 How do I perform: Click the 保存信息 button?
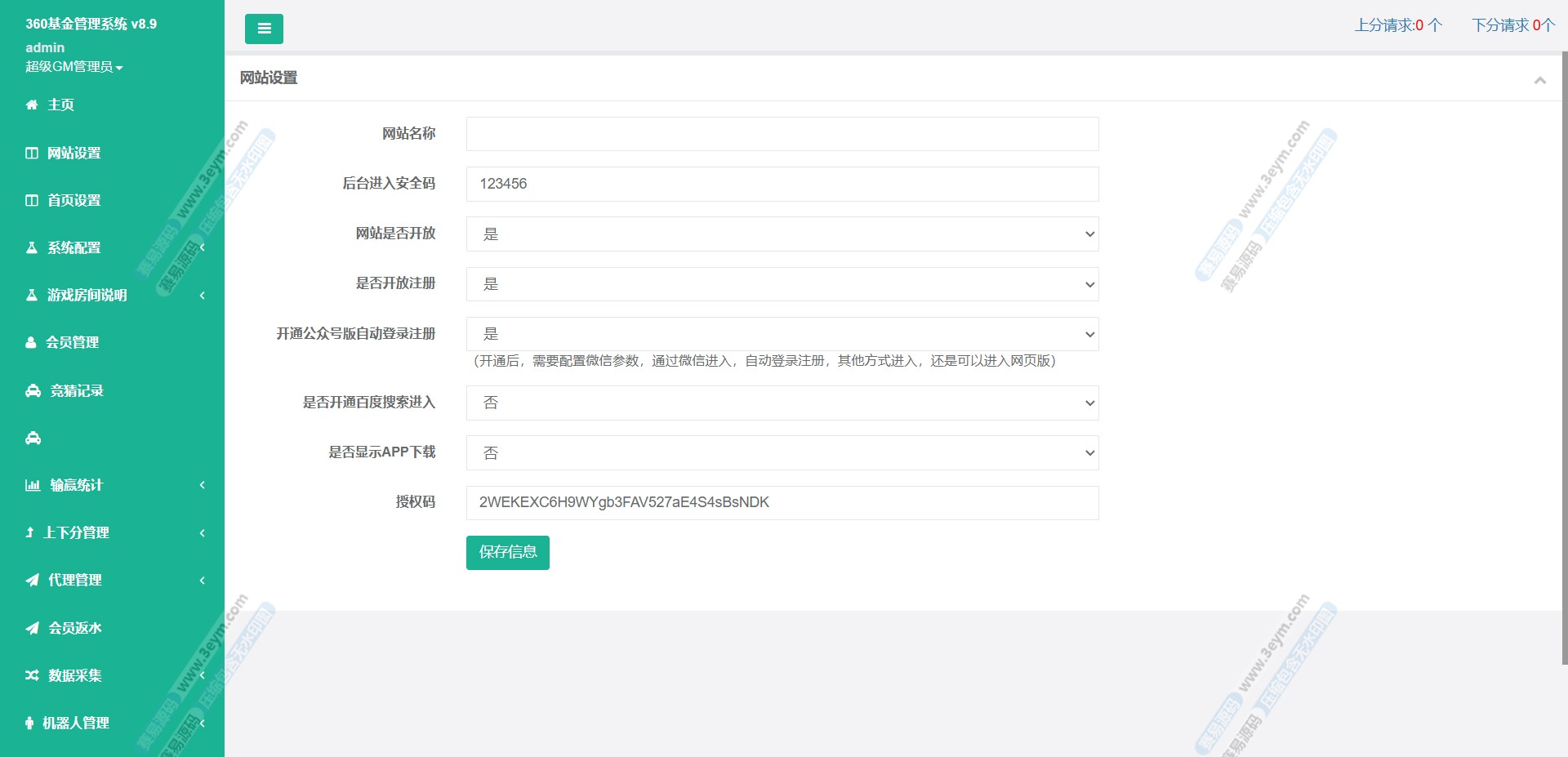[507, 553]
